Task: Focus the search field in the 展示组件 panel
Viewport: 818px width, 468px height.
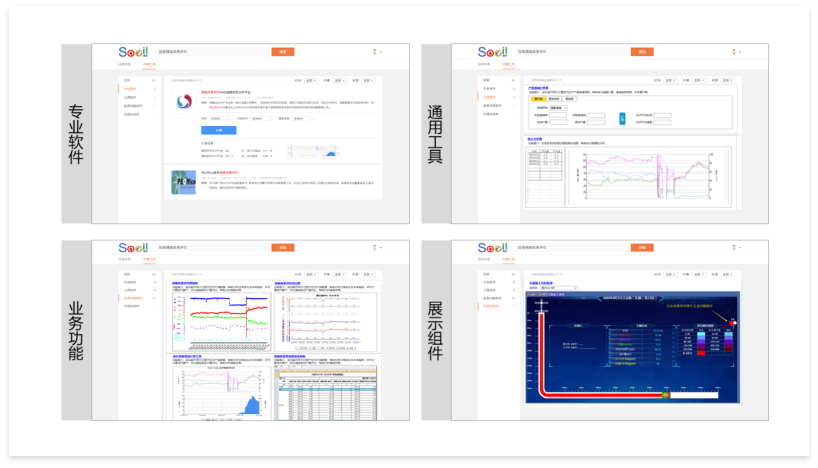Action: 573,247
